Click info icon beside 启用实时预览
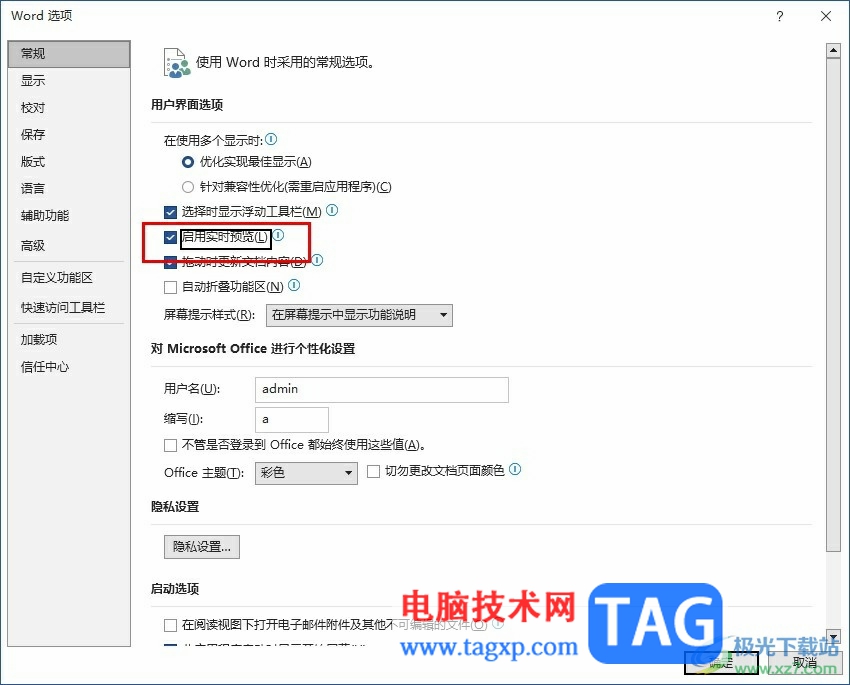850x685 pixels. pyautogui.click(x=278, y=235)
